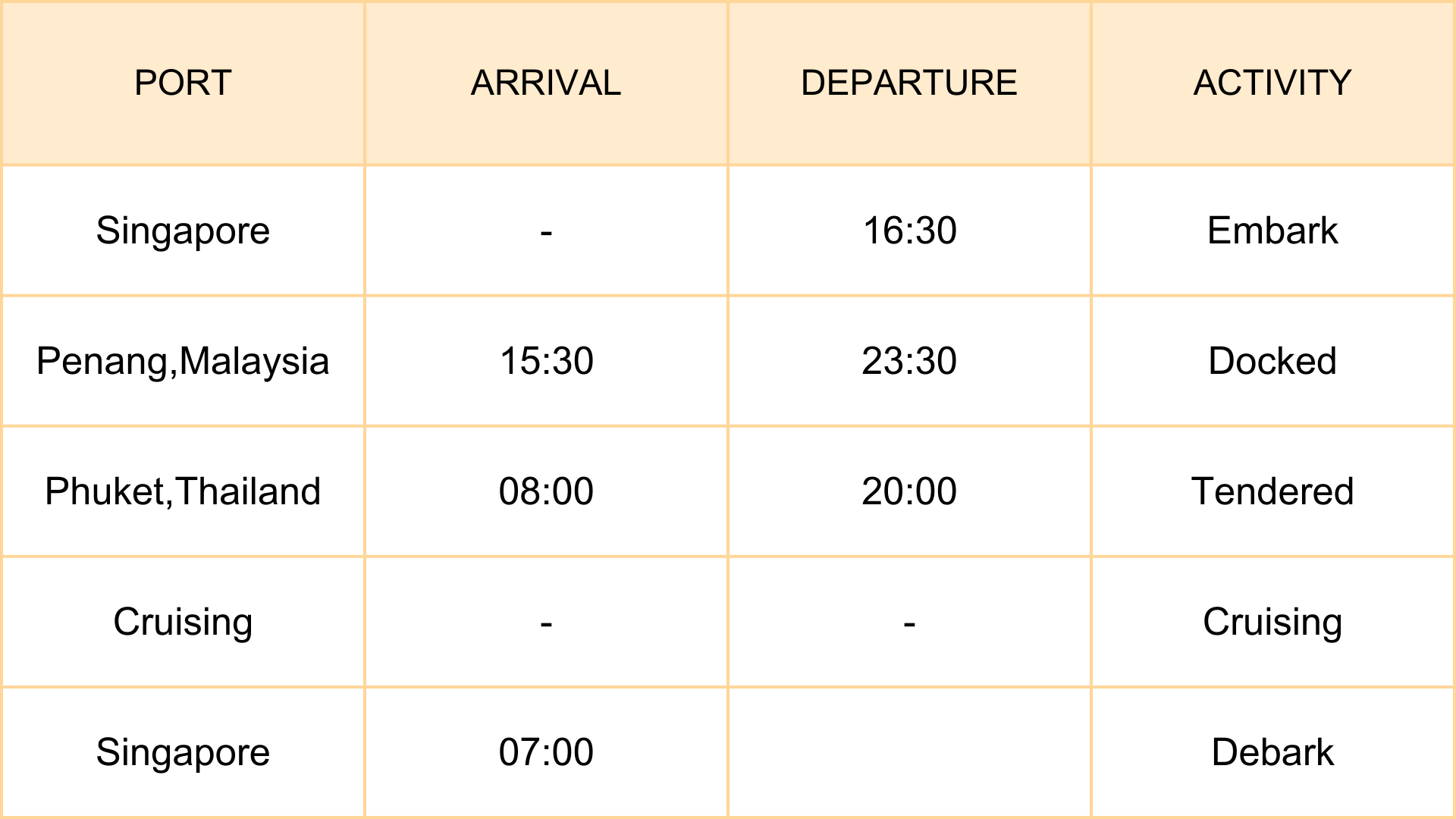Click the Singapore cell in the Embark row

[x=183, y=231]
